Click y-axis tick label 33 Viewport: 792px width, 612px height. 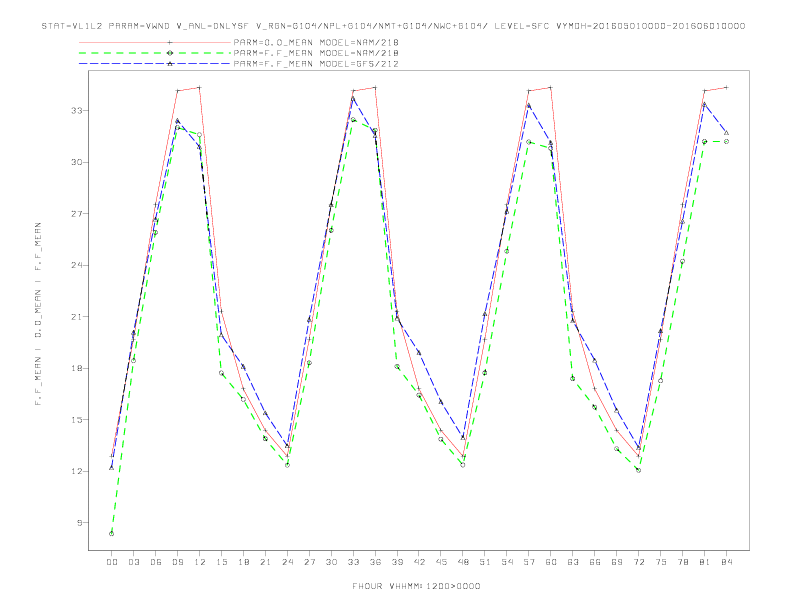[x=77, y=110]
